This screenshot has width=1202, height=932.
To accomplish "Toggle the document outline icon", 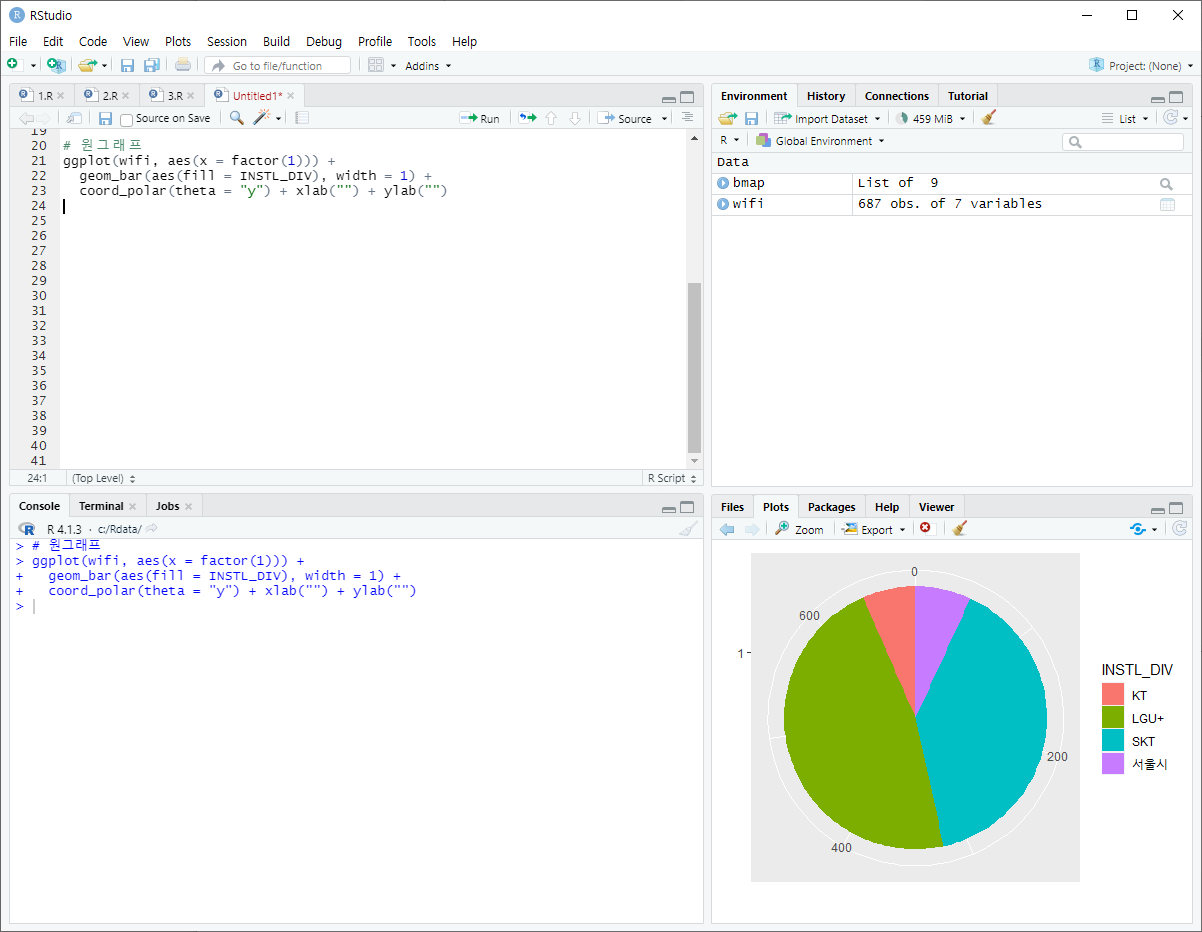I will coord(687,118).
